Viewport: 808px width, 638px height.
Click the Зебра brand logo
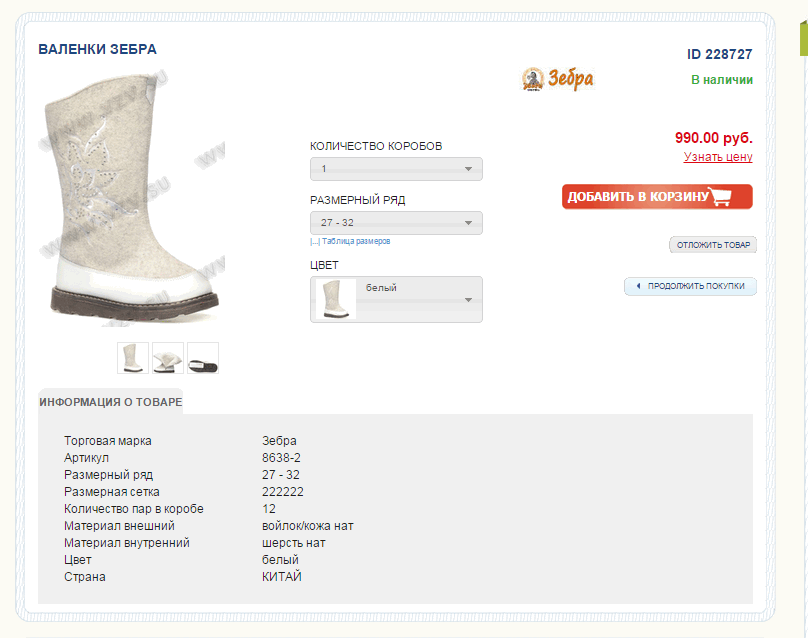[558, 79]
